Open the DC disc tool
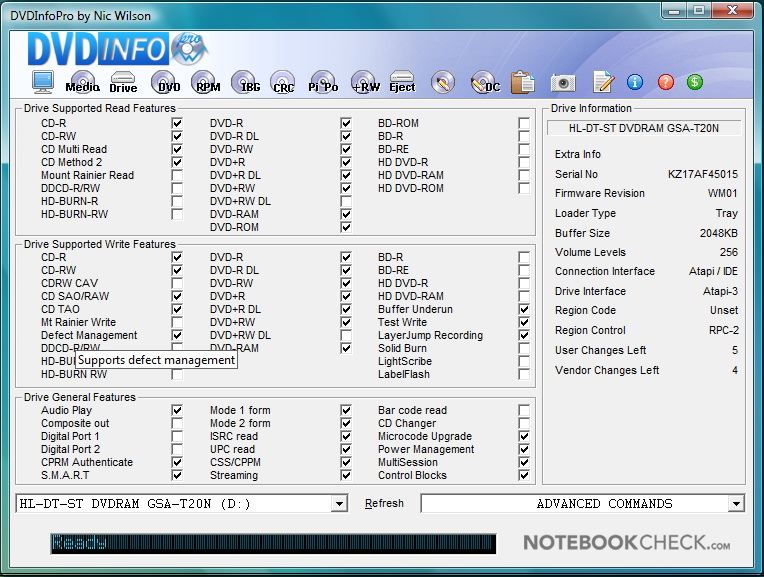Screen dimensions: 764x577 point(485,82)
